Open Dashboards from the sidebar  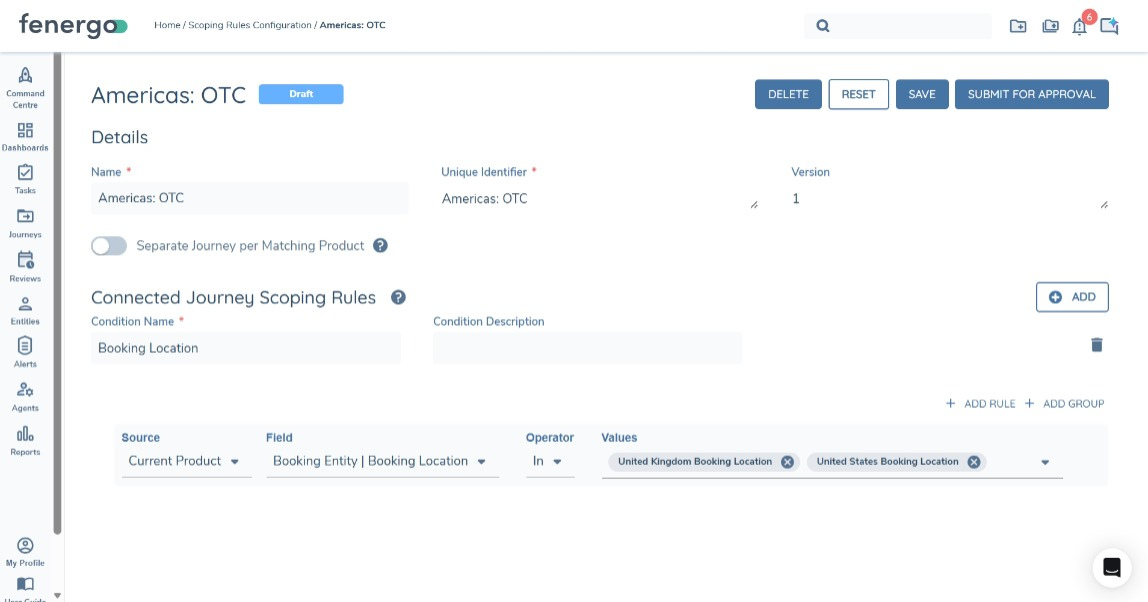coord(25,131)
